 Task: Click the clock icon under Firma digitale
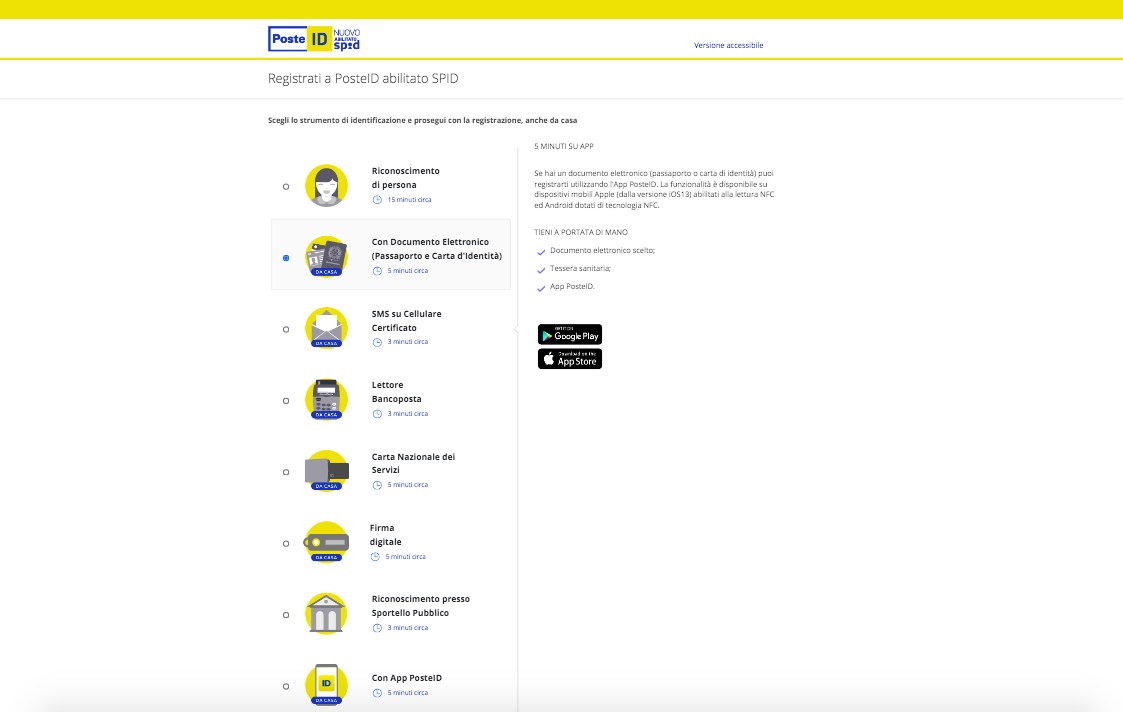click(x=375, y=557)
